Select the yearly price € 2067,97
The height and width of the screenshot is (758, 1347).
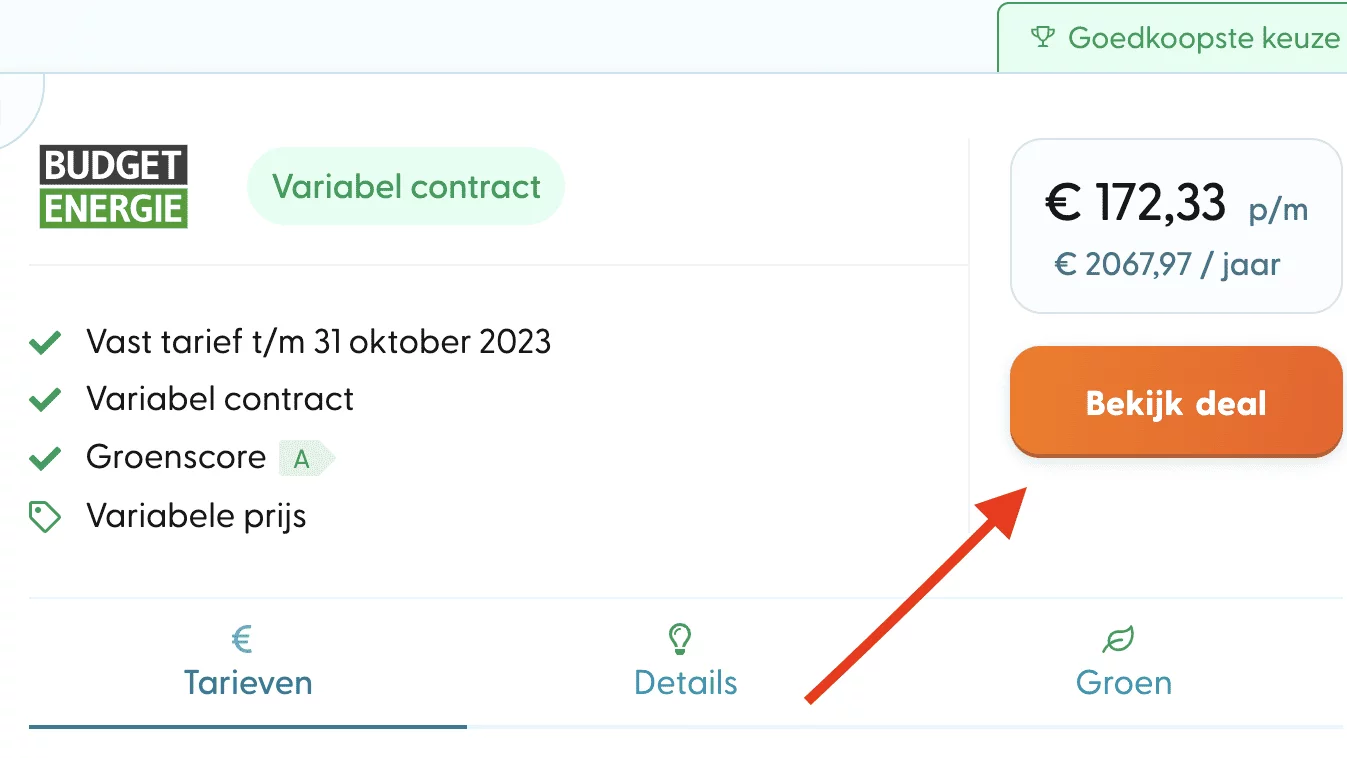click(x=1166, y=263)
